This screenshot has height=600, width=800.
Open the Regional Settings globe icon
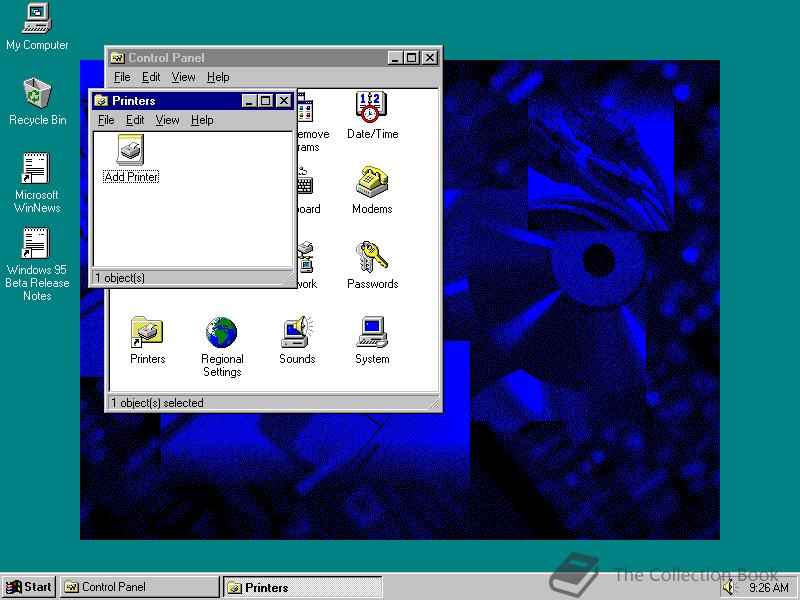(222, 332)
